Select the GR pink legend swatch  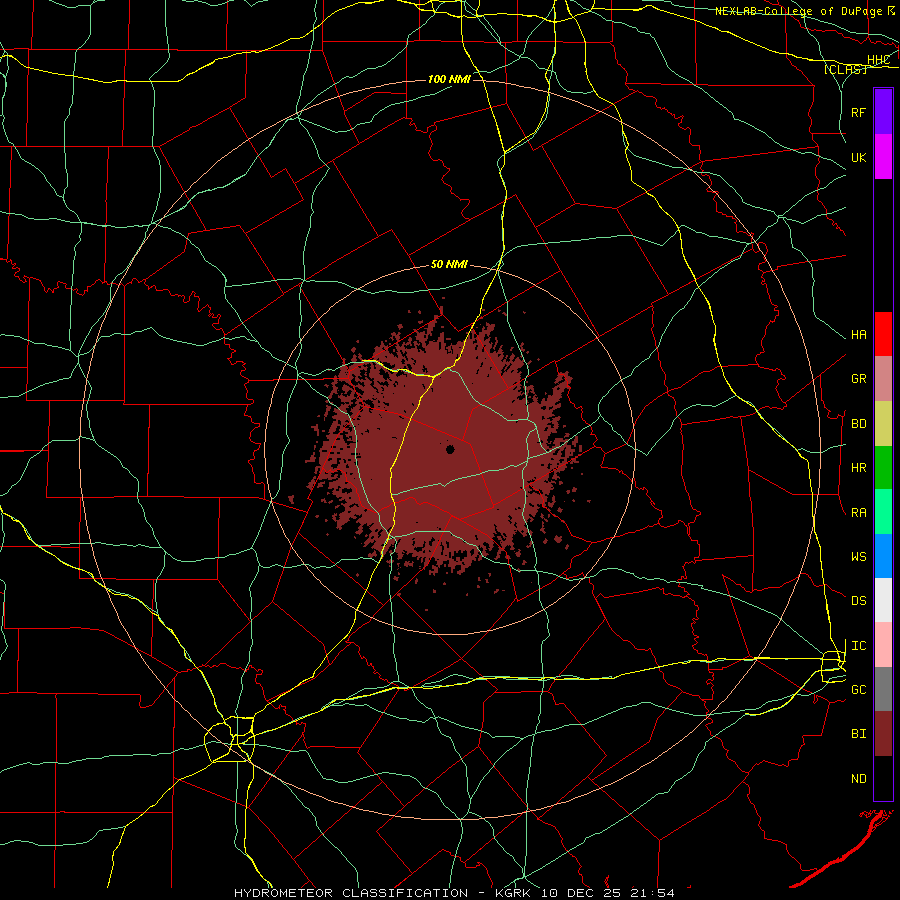pos(883,379)
